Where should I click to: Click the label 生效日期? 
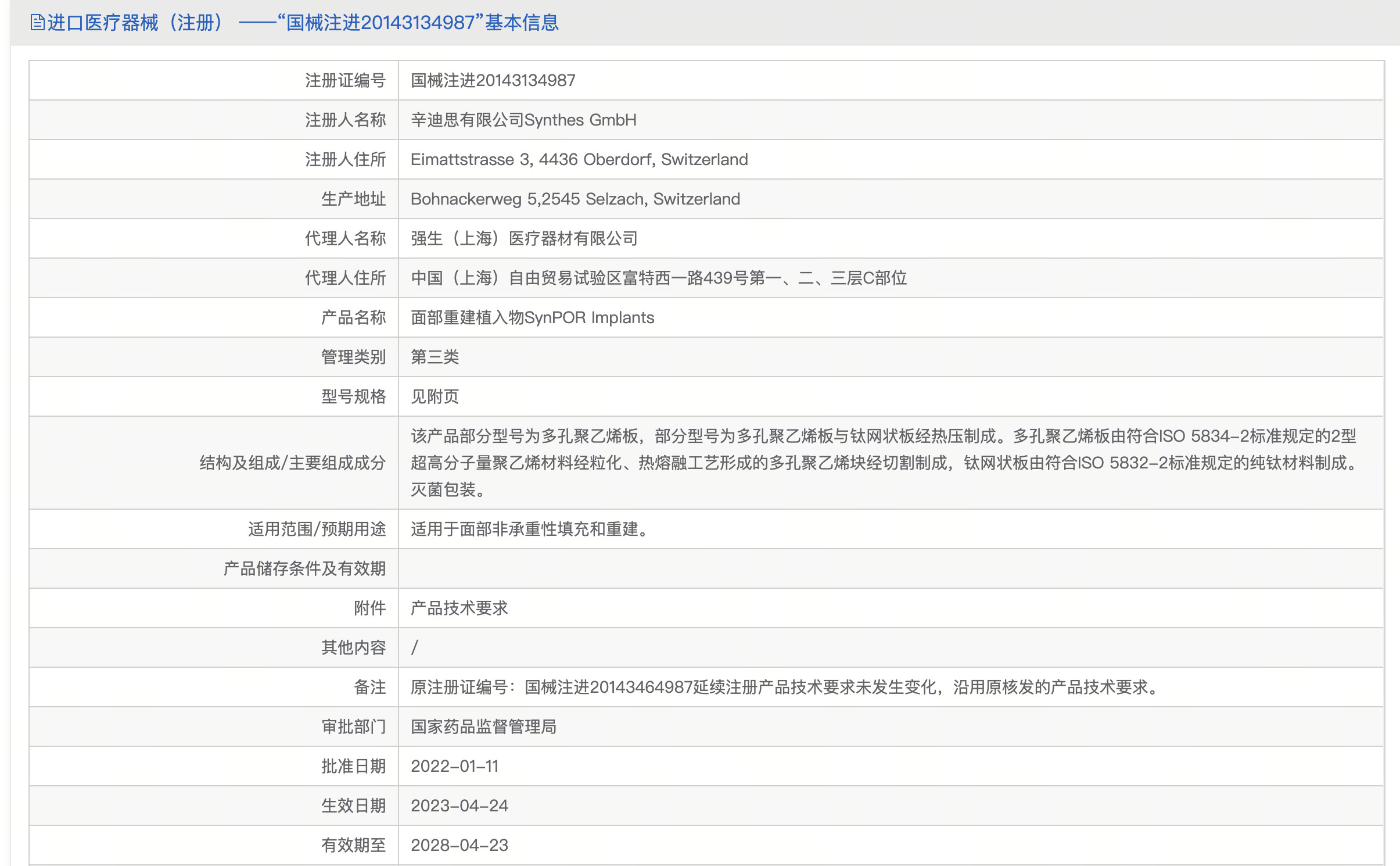[354, 806]
